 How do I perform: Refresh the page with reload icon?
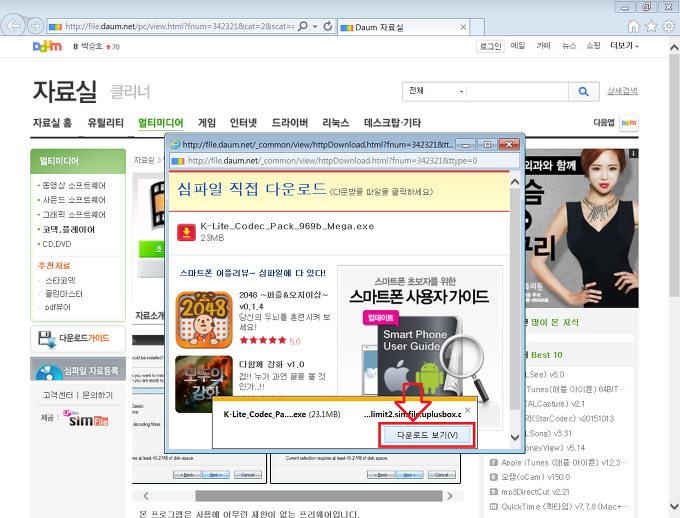pyautogui.click(x=328, y=26)
